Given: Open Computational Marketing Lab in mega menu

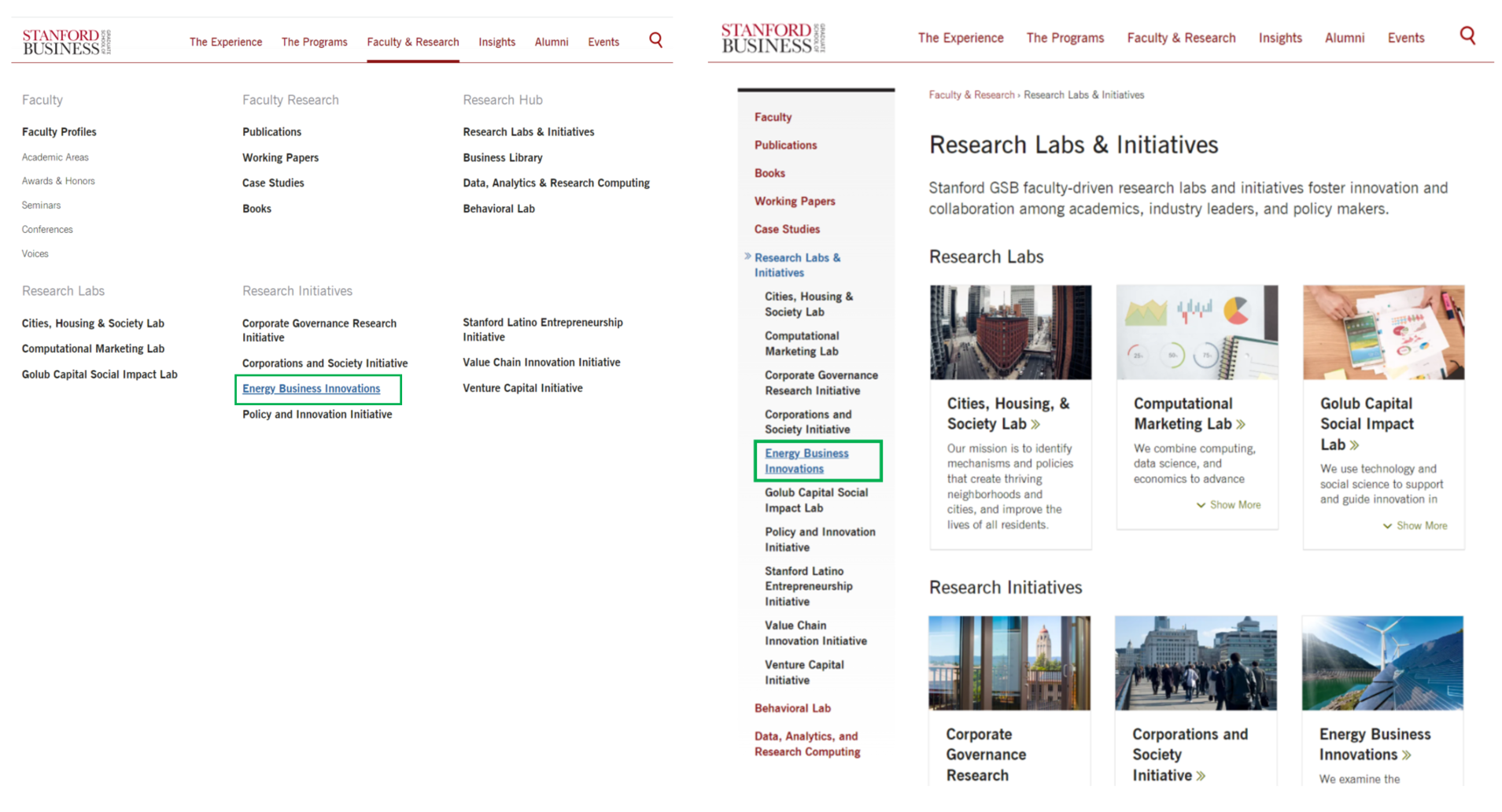Looking at the screenshot, I should (93, 349).
